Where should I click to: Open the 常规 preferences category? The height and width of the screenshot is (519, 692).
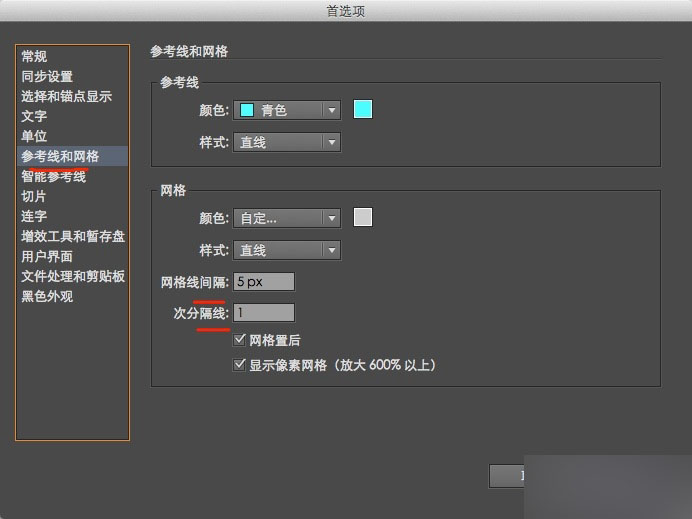pyautogui.click(x=34, y=57)
